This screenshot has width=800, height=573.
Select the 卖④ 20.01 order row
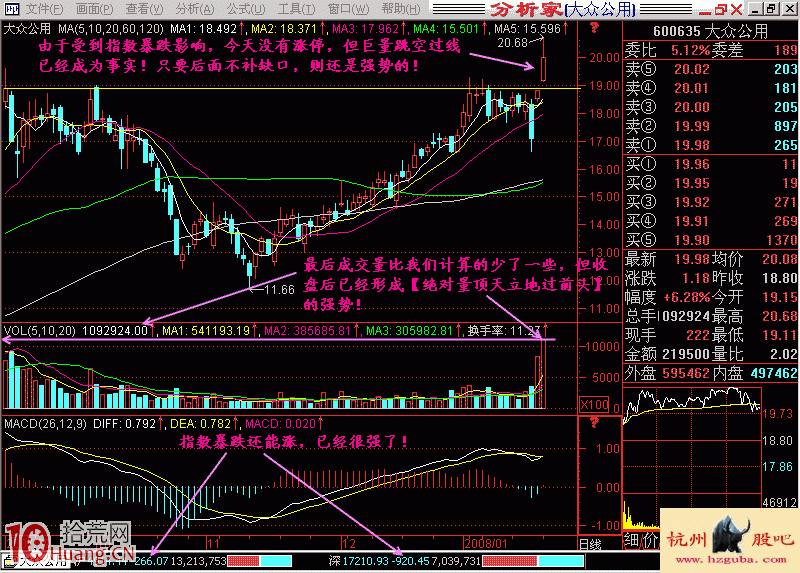pos(711,88)
